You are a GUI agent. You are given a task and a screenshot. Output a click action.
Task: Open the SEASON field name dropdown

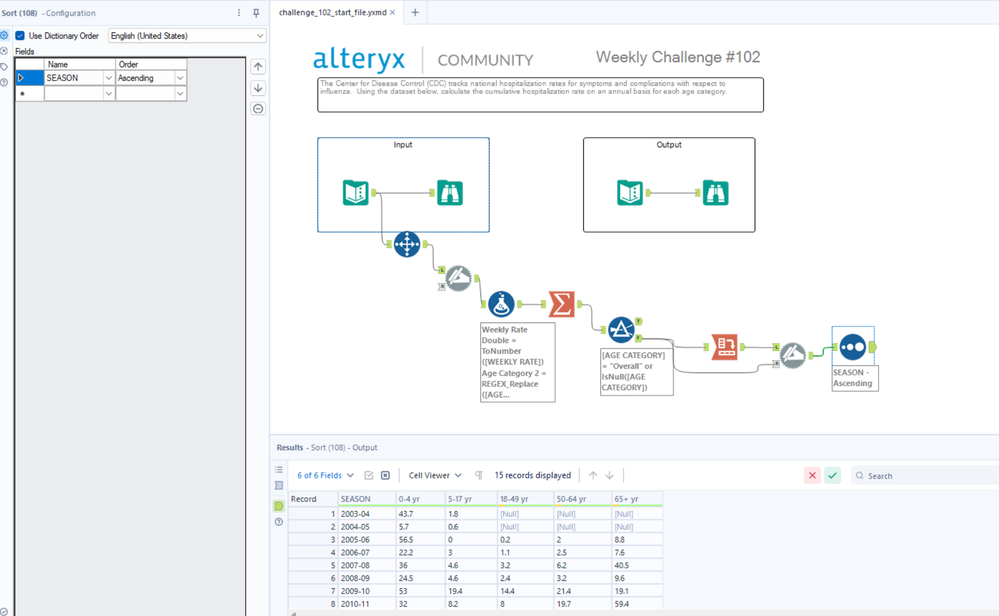[x=108, y=78]
